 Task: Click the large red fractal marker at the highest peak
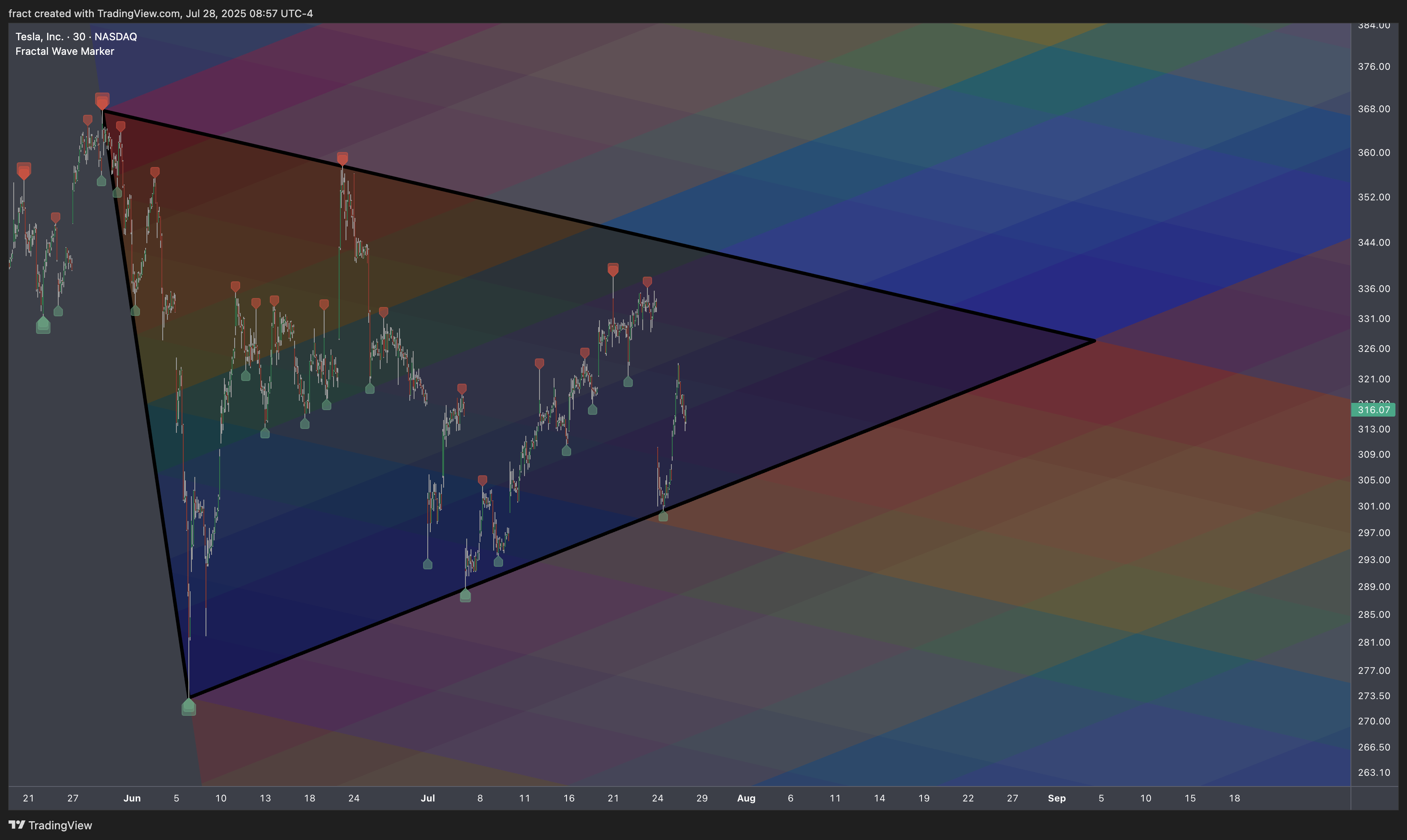(102, 101)
